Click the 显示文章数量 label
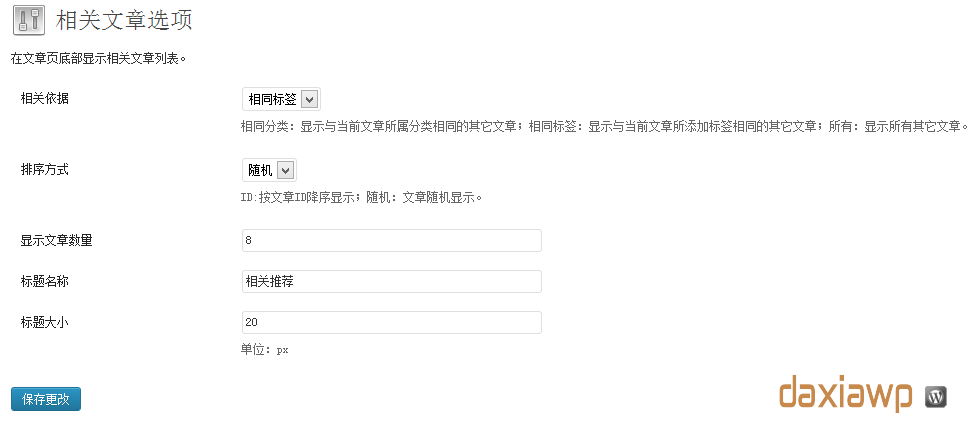This screenshot has height=421, width=978. 57,240
